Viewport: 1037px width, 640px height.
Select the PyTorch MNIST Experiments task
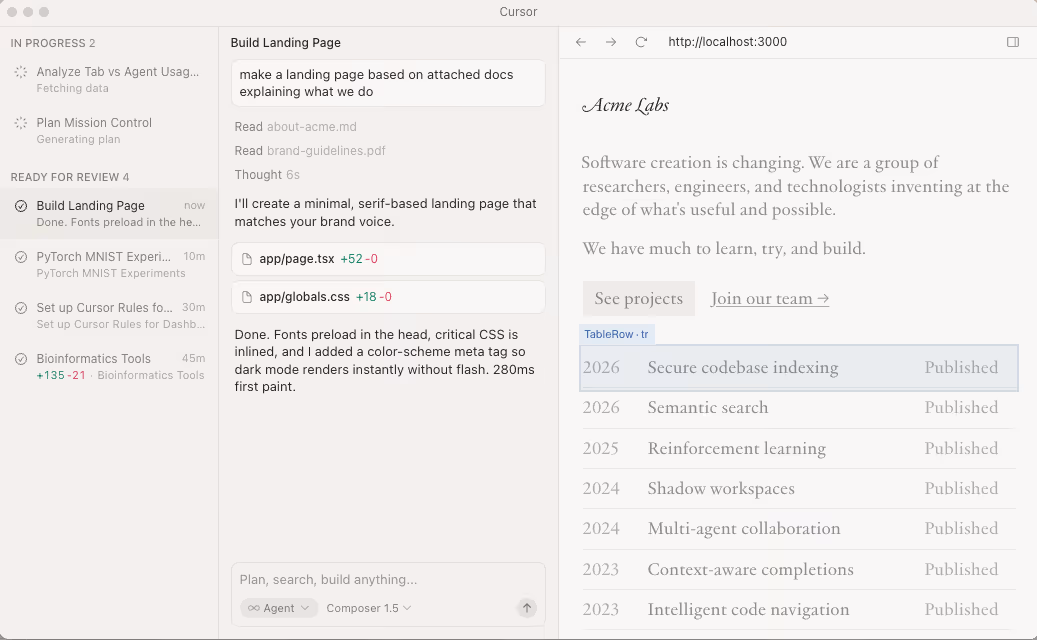(x=109, y=264)
